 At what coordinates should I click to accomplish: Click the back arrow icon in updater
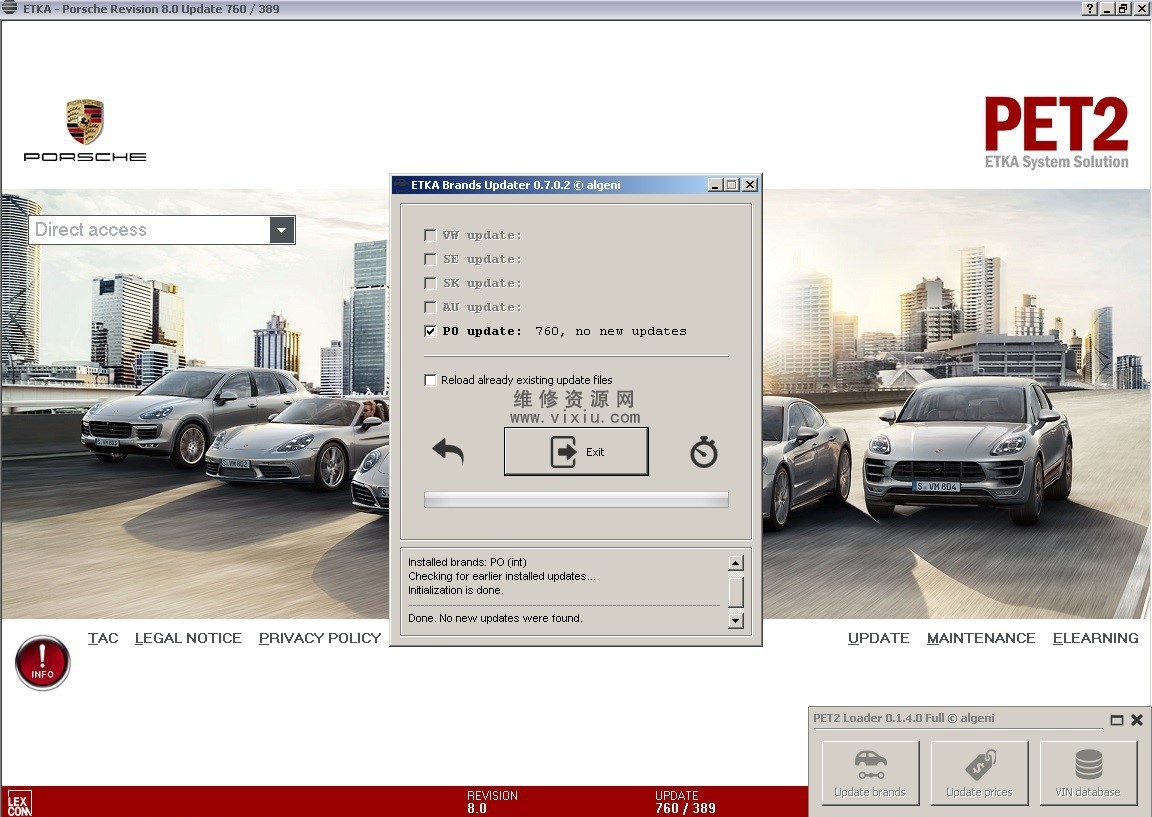coord(448,452)
